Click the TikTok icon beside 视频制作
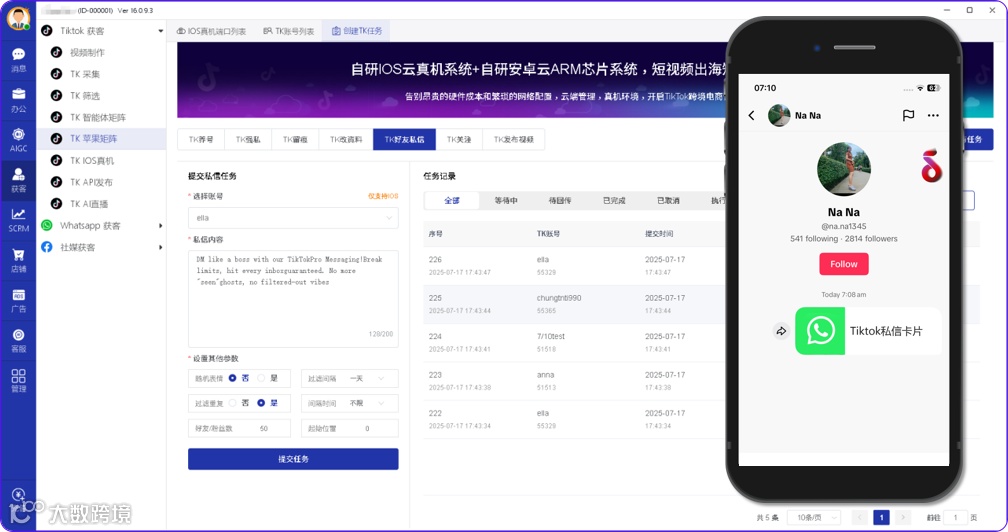Image resolution: width=1008 pixels, height=532 pixels. [57, 53]
